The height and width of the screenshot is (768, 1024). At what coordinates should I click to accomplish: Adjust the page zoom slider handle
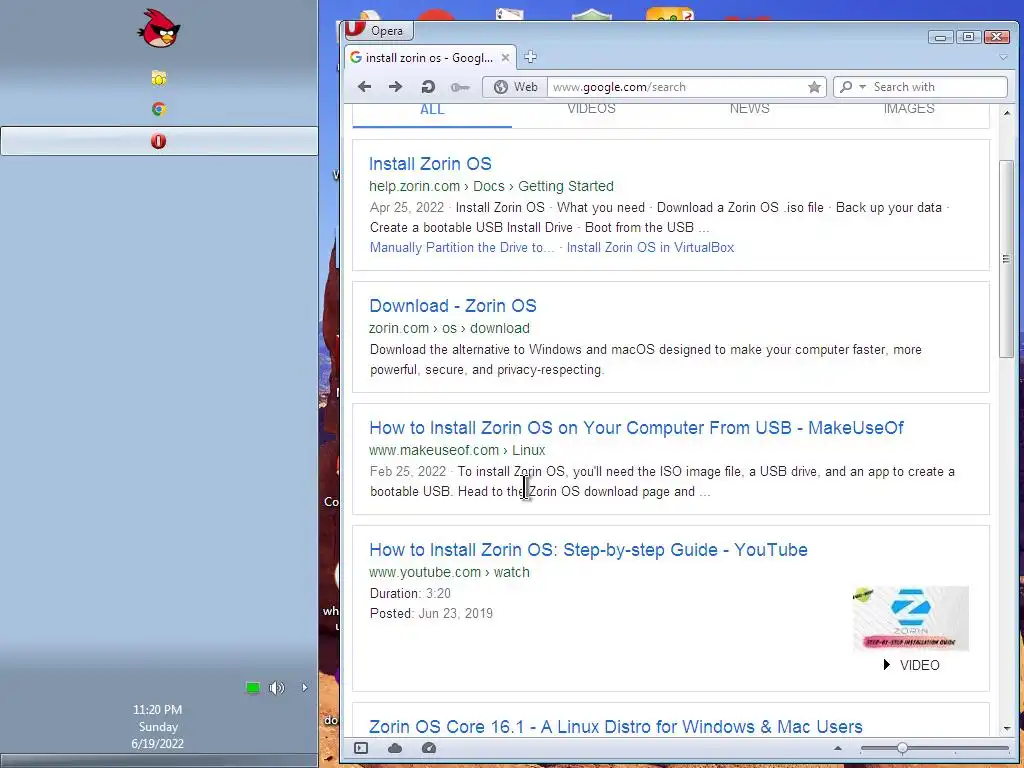(x=902, y=748)
